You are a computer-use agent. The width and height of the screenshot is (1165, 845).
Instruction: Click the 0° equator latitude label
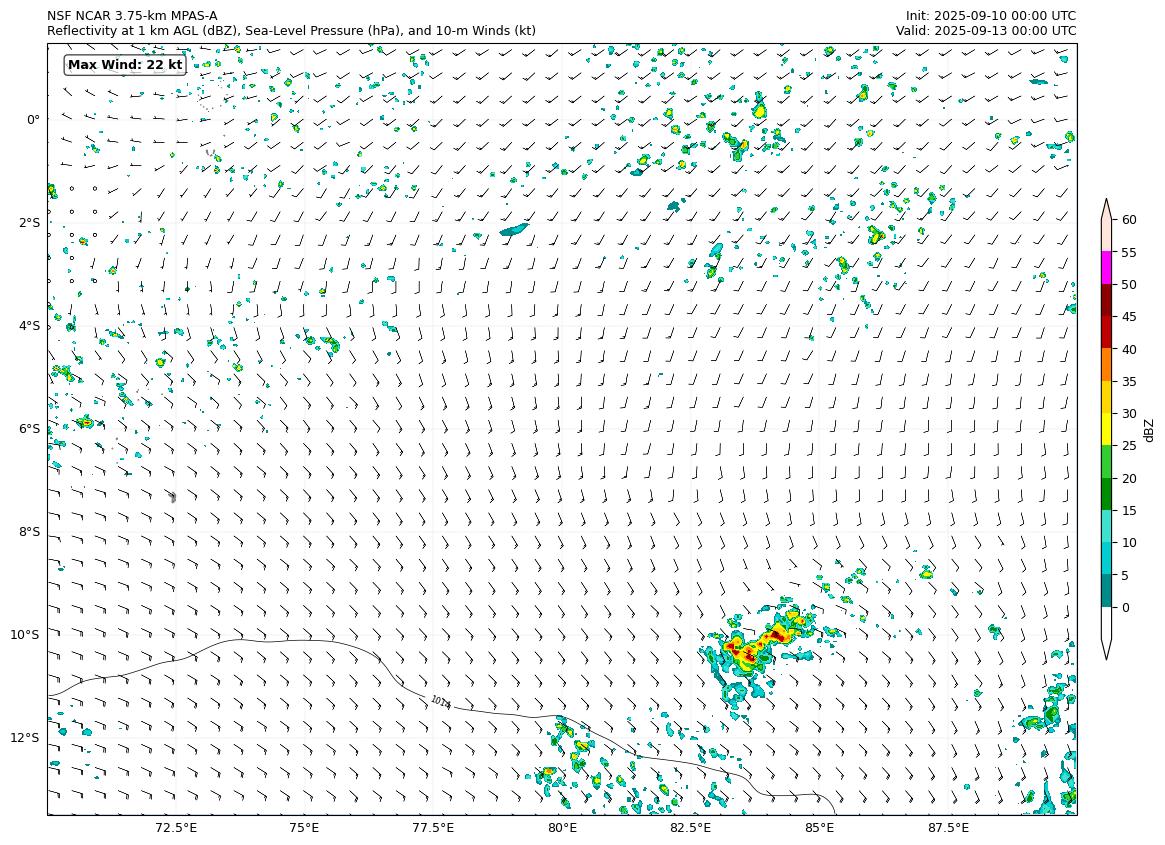click(33, 119)
